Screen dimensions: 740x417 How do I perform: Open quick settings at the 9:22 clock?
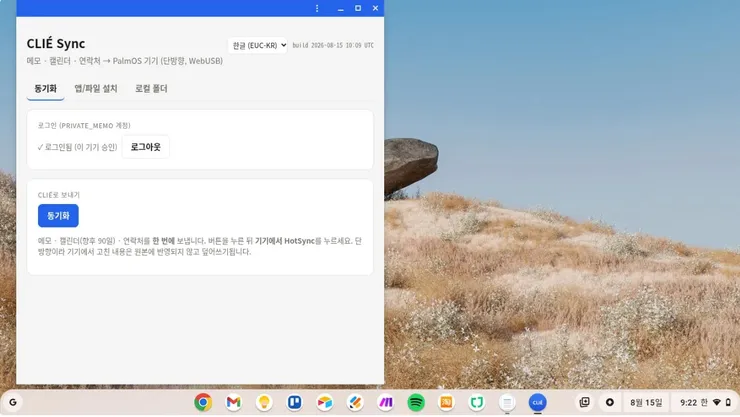688,402
